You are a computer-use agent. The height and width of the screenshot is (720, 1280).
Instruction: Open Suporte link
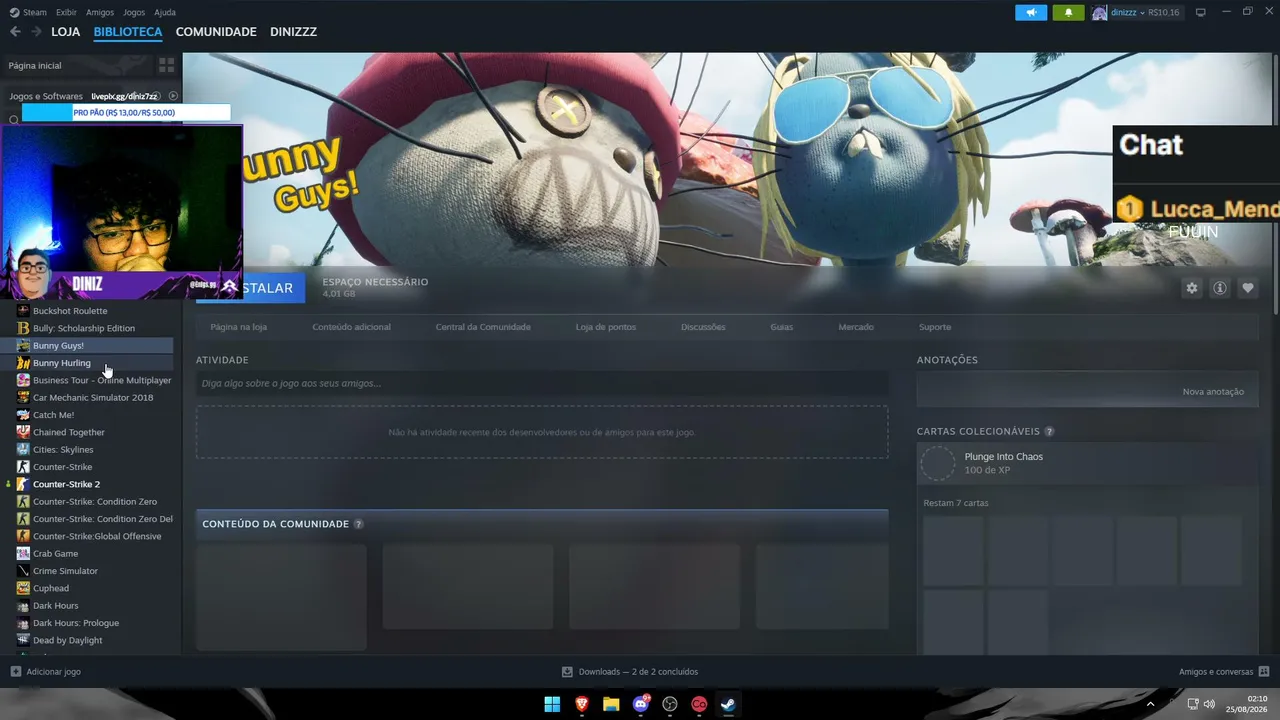(x=935, y=327)
